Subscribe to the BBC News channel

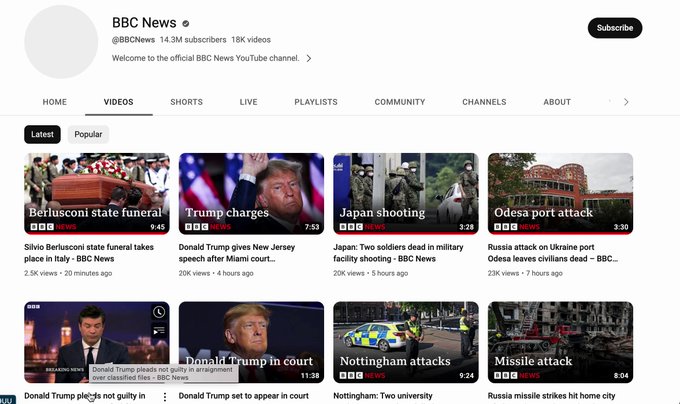[615, 28]
